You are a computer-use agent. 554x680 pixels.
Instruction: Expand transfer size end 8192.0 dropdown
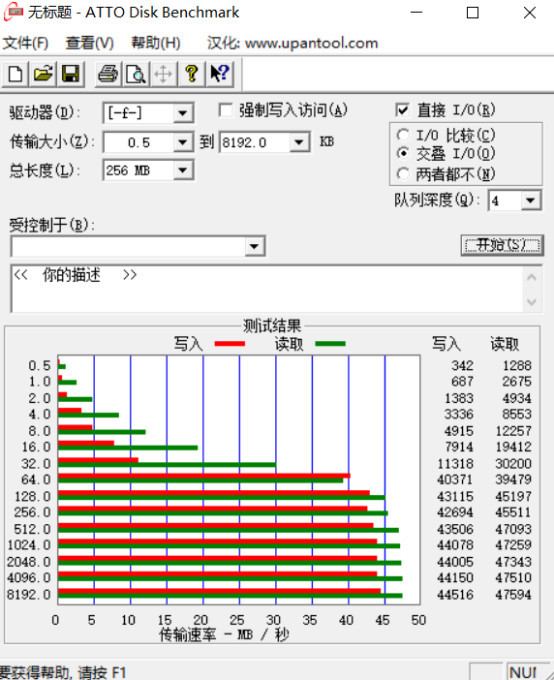point(298,142)
